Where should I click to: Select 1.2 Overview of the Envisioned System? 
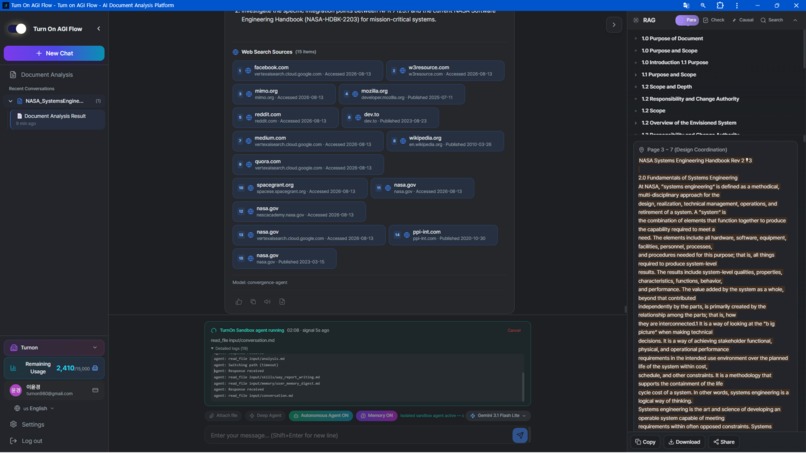pyautogui.click(x=688, y=123)
